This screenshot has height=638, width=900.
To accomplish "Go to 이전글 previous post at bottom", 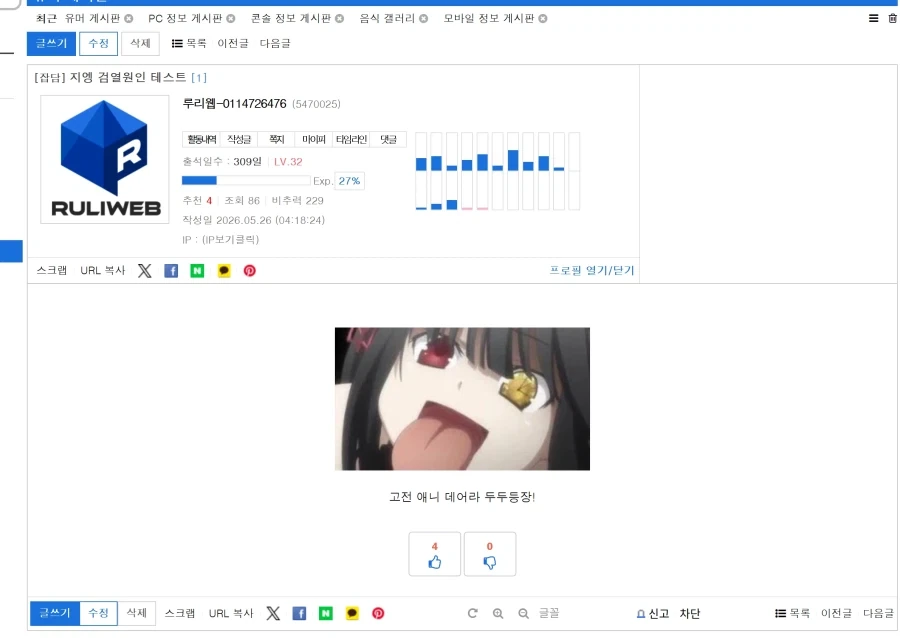I will click(836, 613).
